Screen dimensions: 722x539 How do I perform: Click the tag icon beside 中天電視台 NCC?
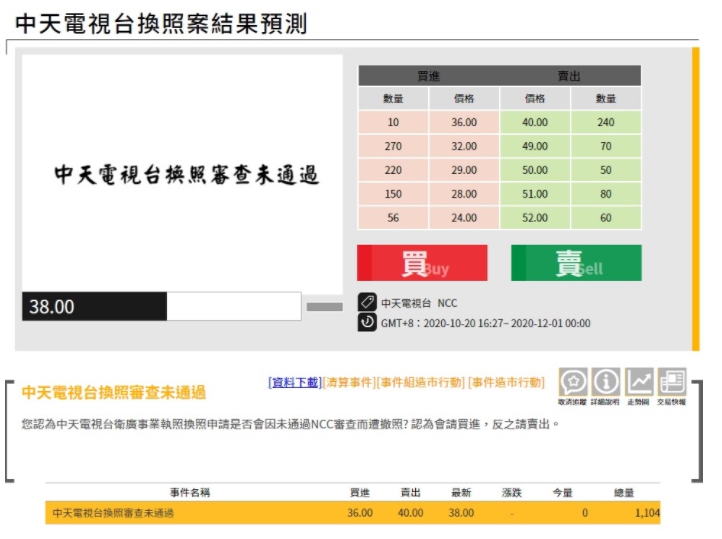pos(367,302)
